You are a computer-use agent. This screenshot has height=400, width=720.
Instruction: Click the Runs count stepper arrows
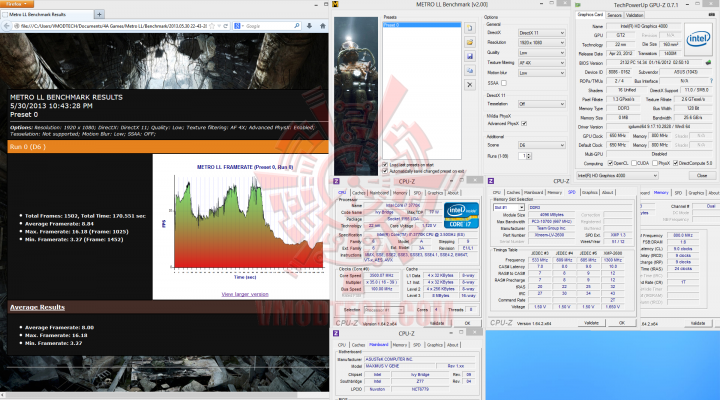tap(529, 156)
